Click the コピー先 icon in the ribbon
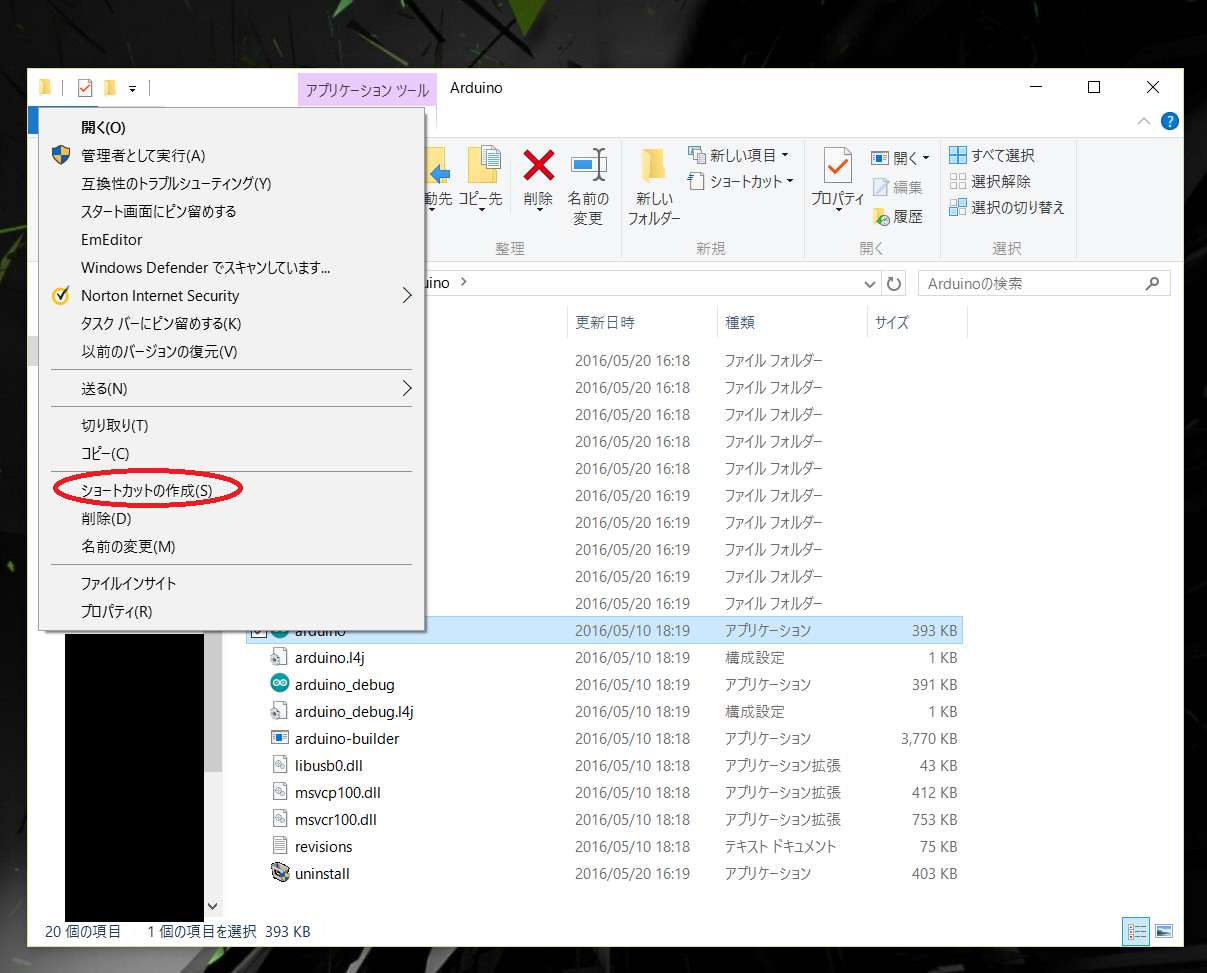The image size is (1207, 973). [482, 165]
